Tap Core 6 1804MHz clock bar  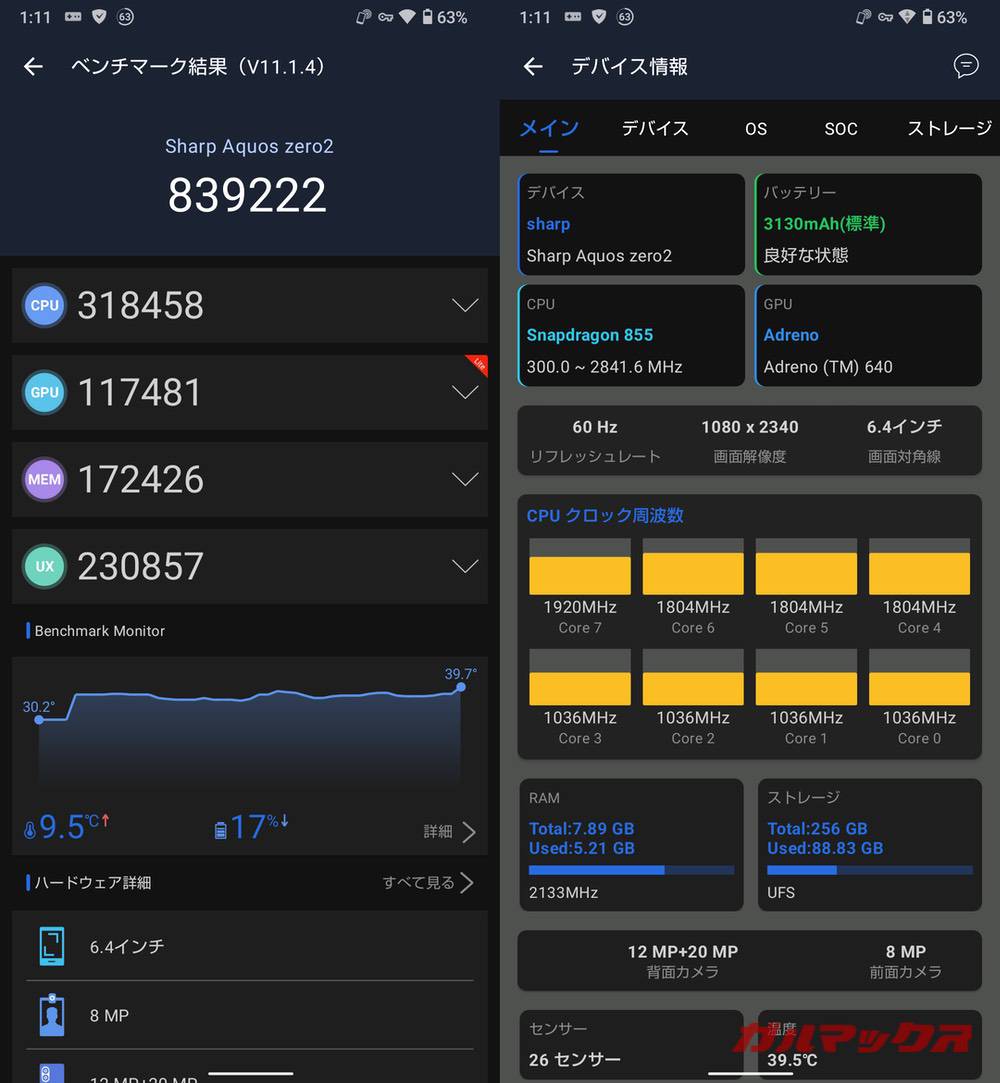[x=693, y=566]
